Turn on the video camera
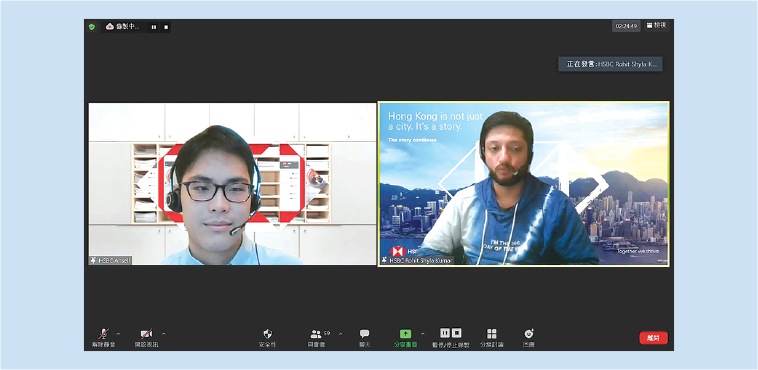 tap(146, 337)
